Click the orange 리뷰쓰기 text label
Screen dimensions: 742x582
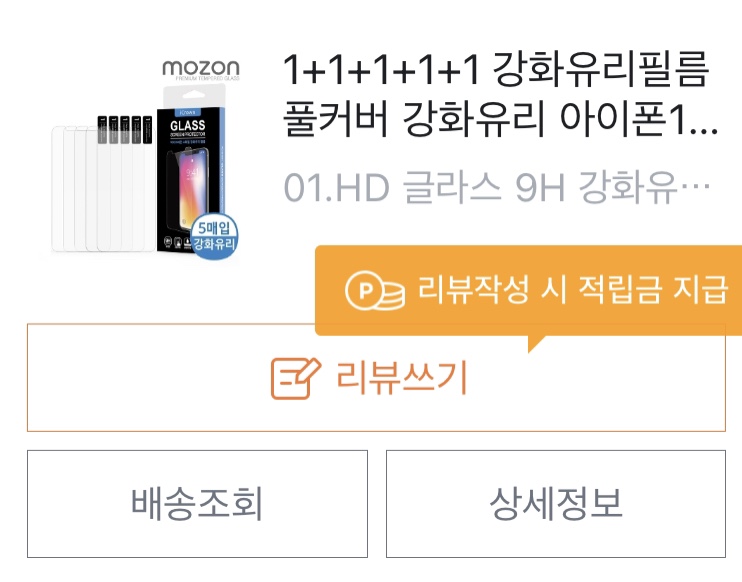401,378
